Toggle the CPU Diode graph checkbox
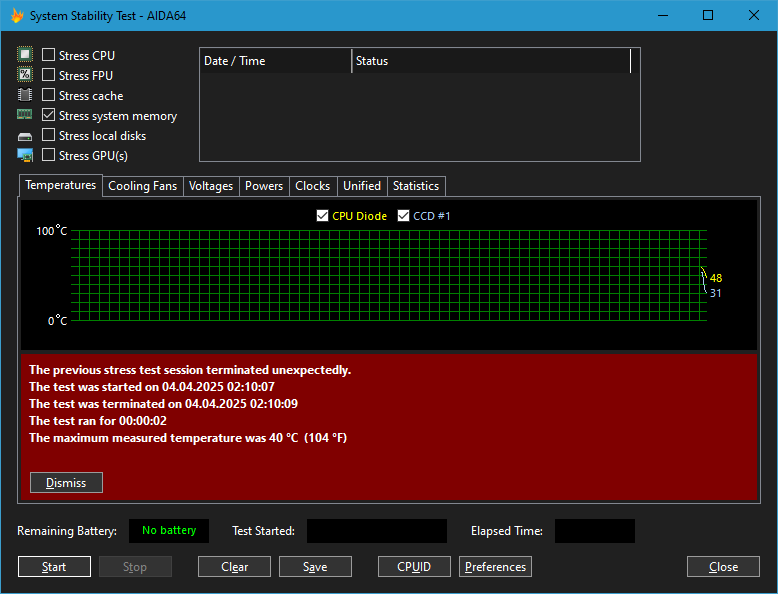778x594 pixels. point(322,216)
